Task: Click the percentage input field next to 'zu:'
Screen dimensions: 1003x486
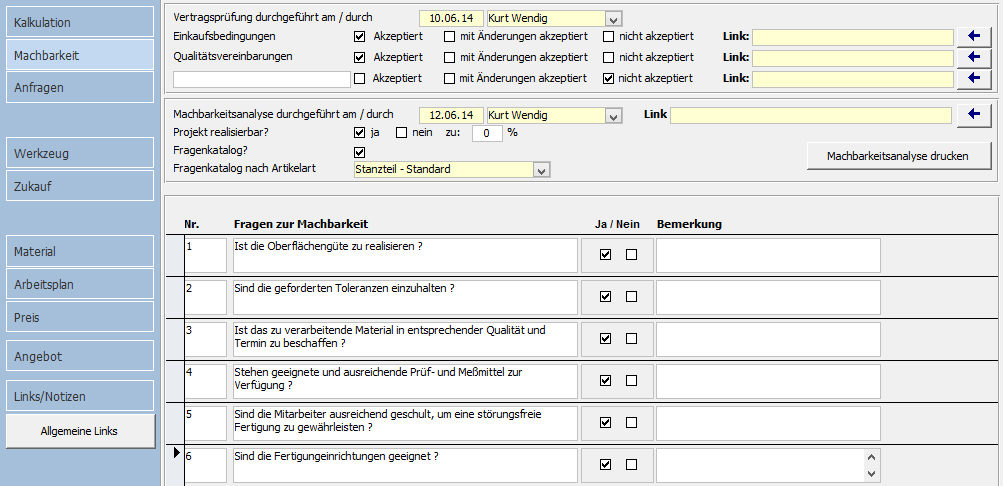Action: 486,132
